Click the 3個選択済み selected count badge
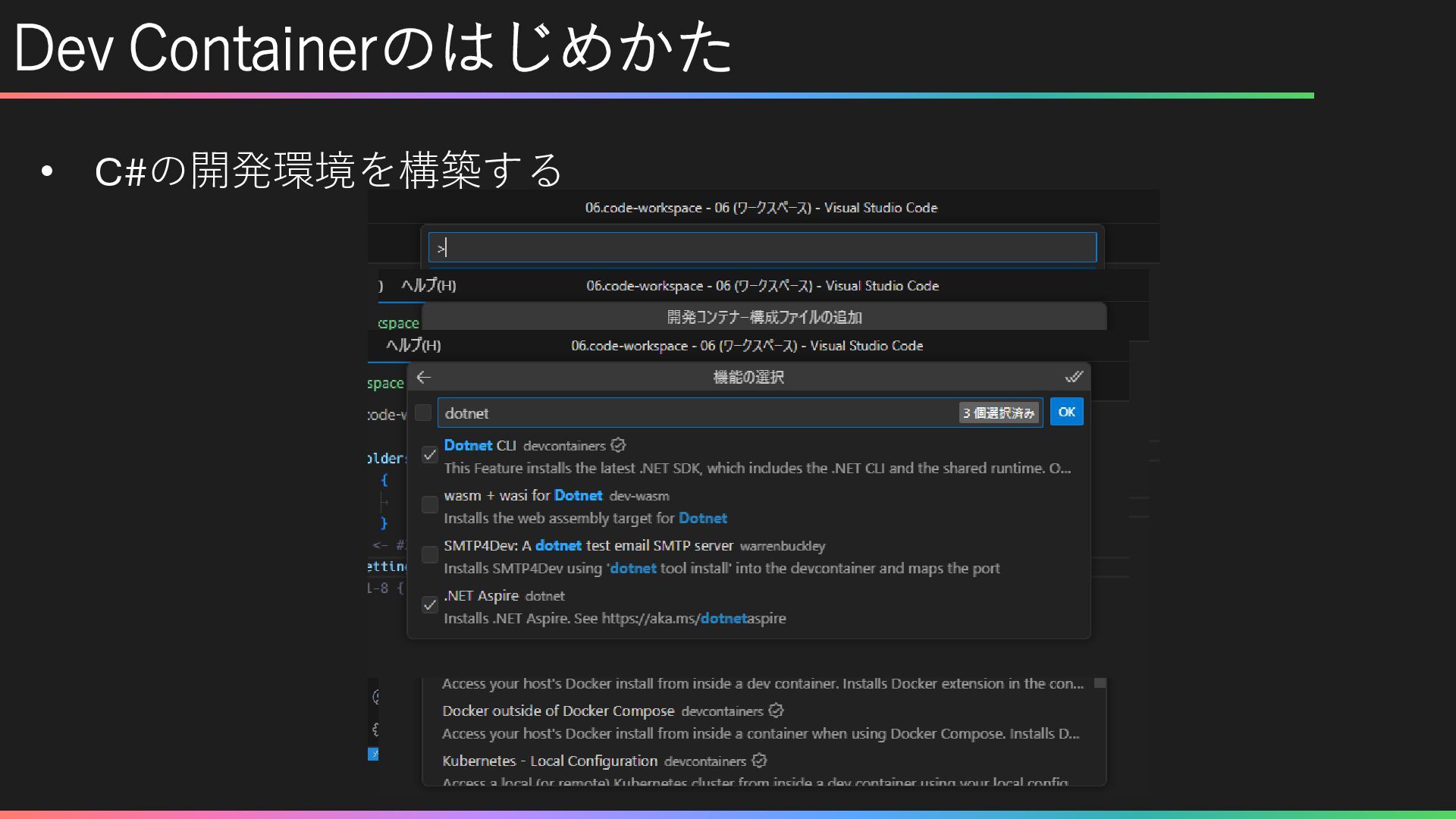Viewport: 1456px width, 819px height. [x=998, y=413]
